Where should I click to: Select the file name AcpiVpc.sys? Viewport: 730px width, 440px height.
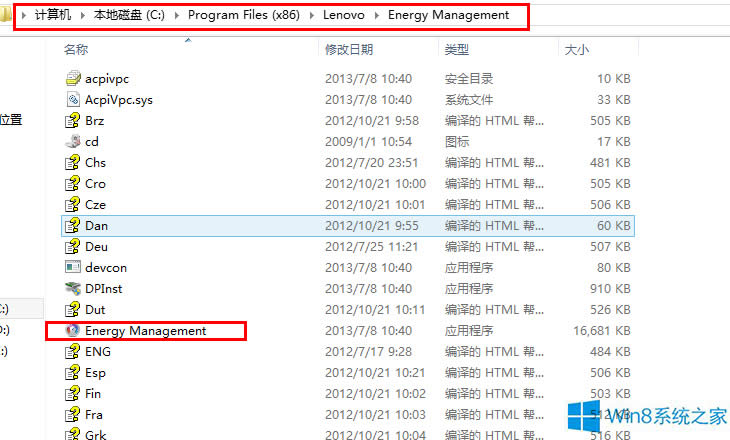[x=119, y=100]
